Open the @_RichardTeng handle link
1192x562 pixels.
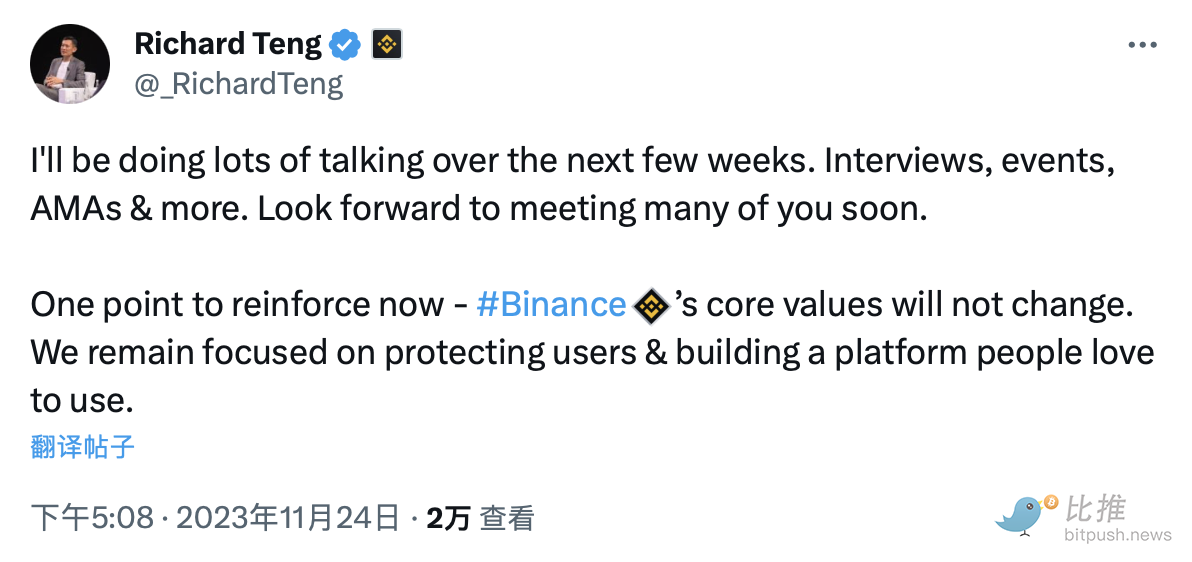[x=238, y=83]
